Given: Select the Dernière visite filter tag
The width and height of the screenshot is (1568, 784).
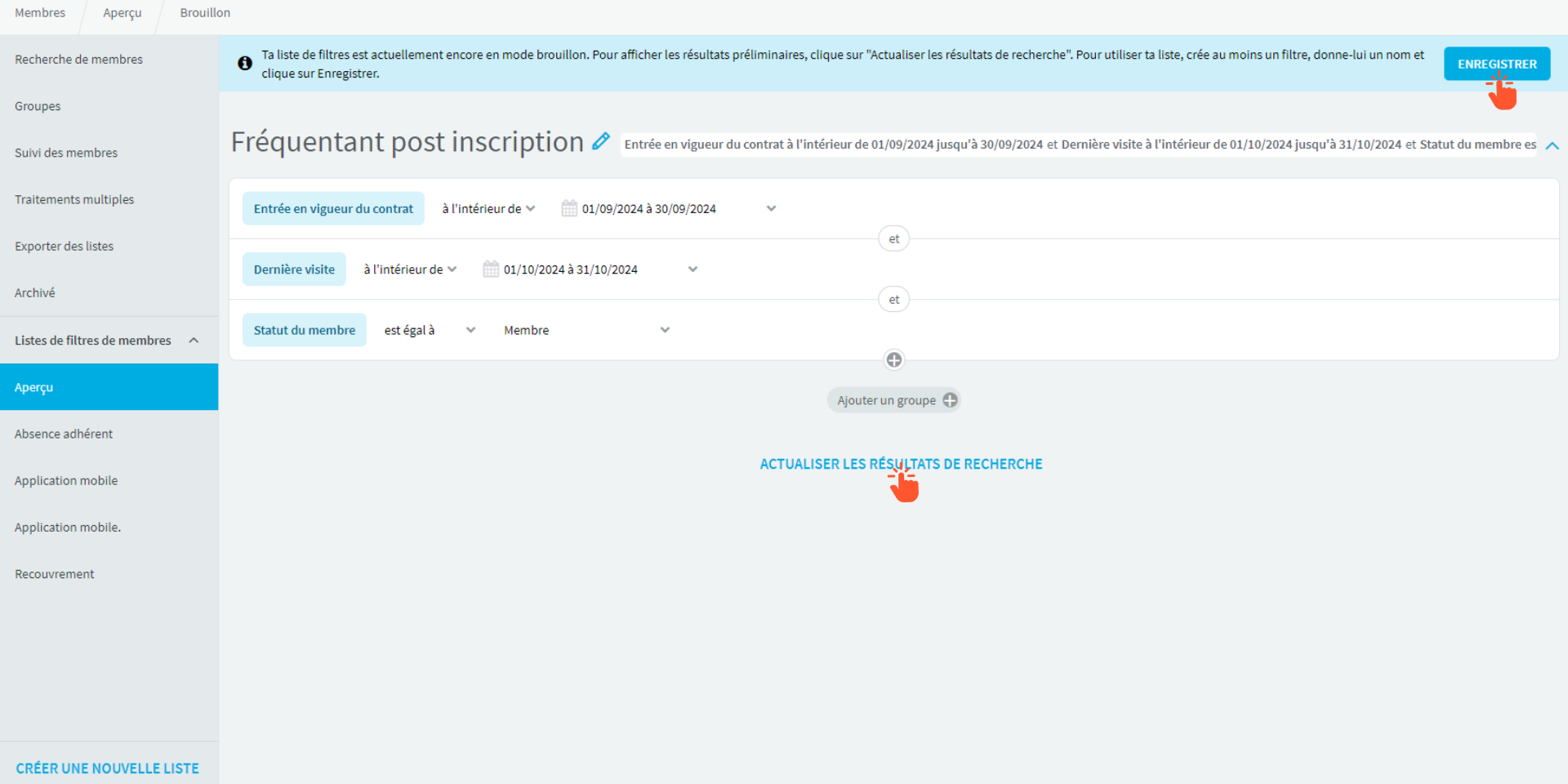Looking at the screenshot, I should point(294,269).
